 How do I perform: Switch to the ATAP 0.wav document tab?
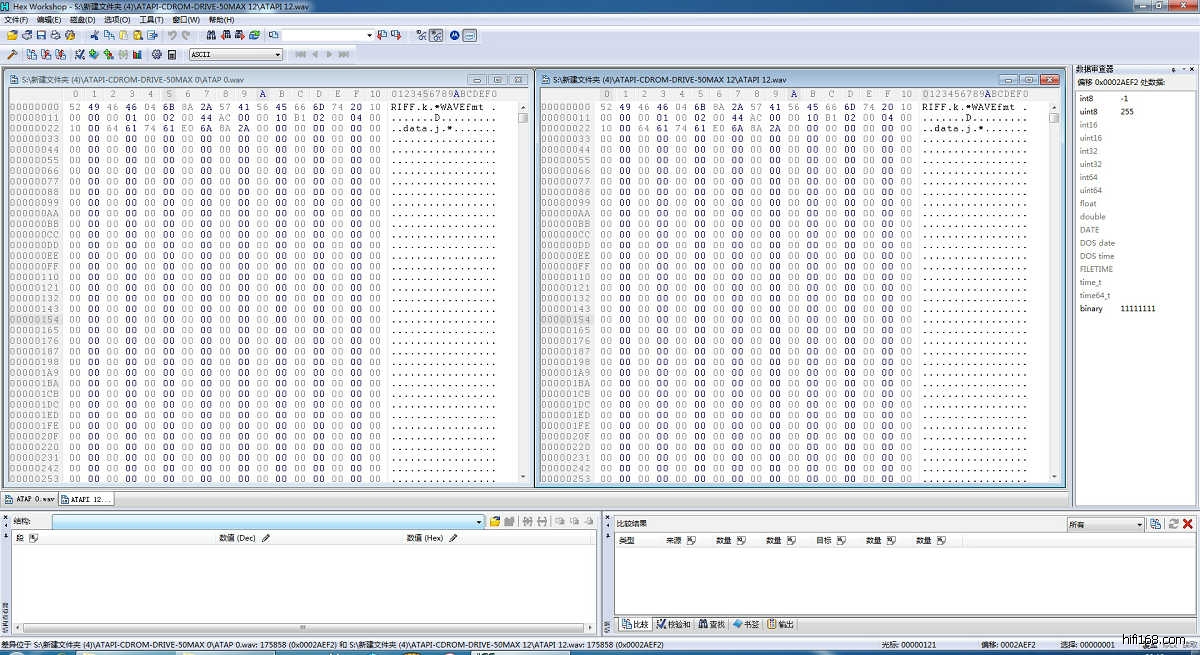pyautogui.click(x=30, y=499)
